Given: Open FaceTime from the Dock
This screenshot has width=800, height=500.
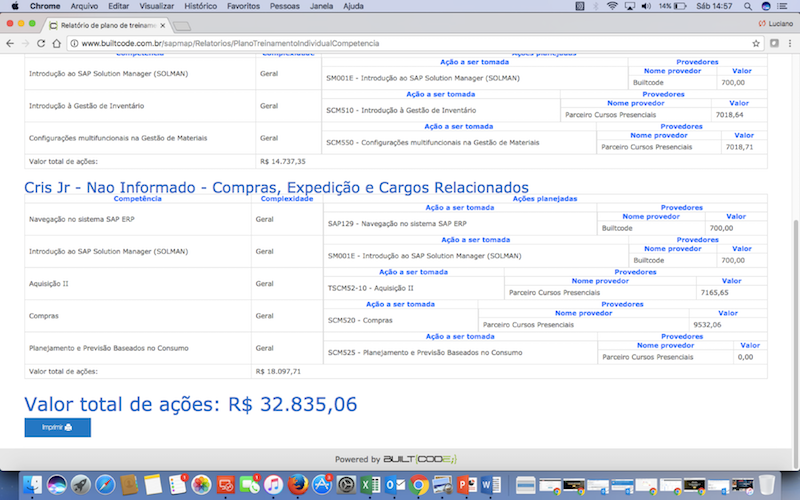Looking at the screenshot, I should click(249, 484).
